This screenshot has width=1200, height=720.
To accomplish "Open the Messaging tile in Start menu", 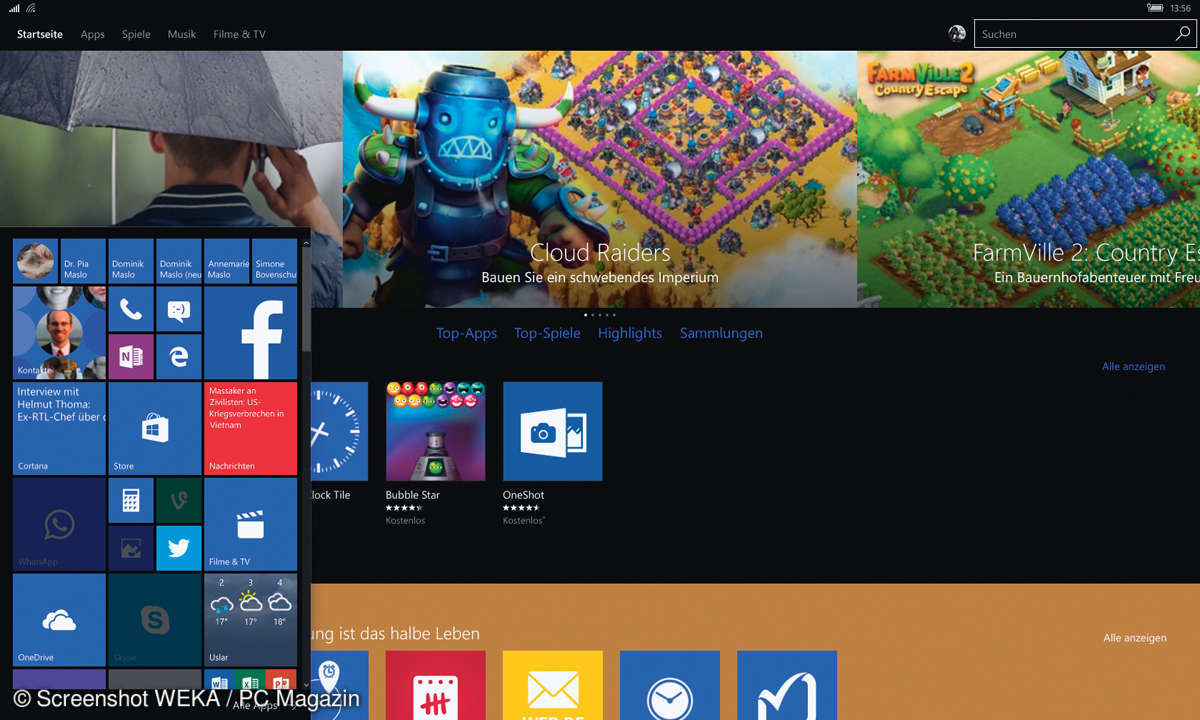I will click(179, 309).
